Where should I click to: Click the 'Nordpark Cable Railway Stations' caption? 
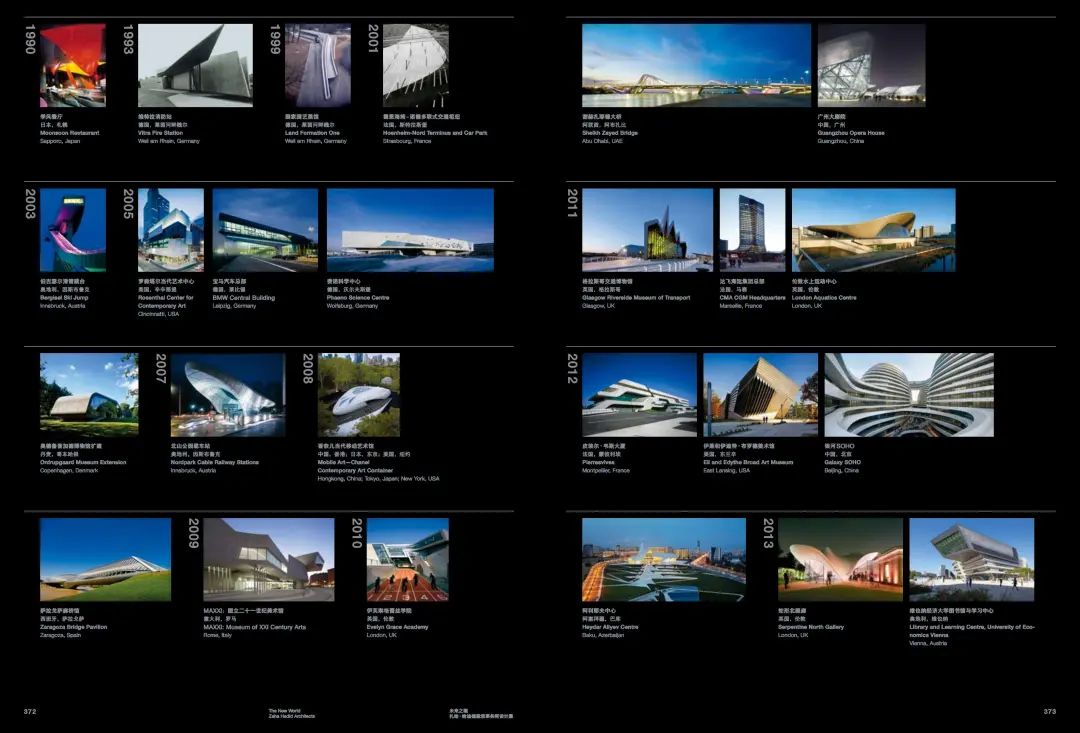click(x=215, y=462)
